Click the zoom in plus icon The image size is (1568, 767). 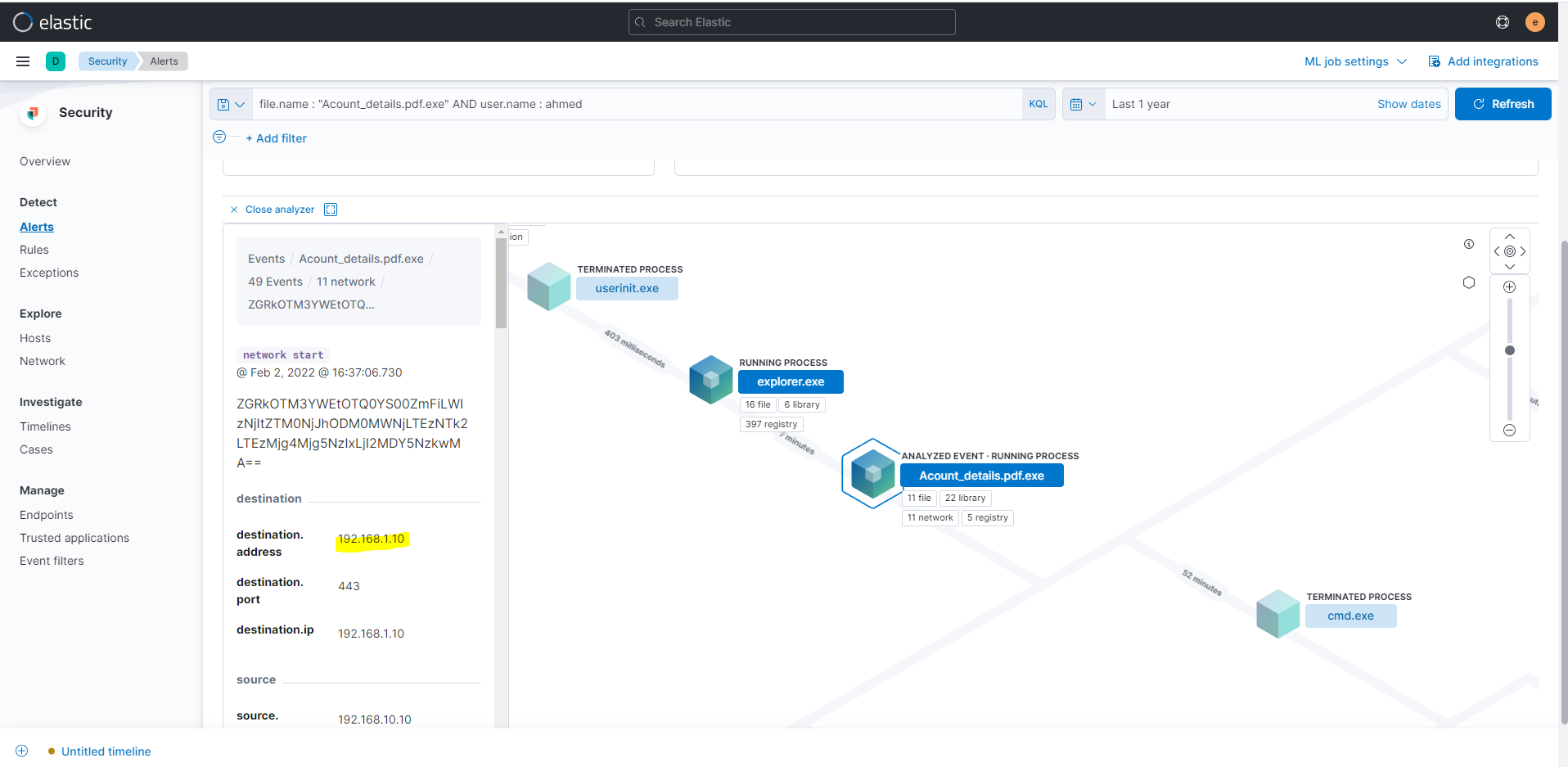coord(1509,287)
